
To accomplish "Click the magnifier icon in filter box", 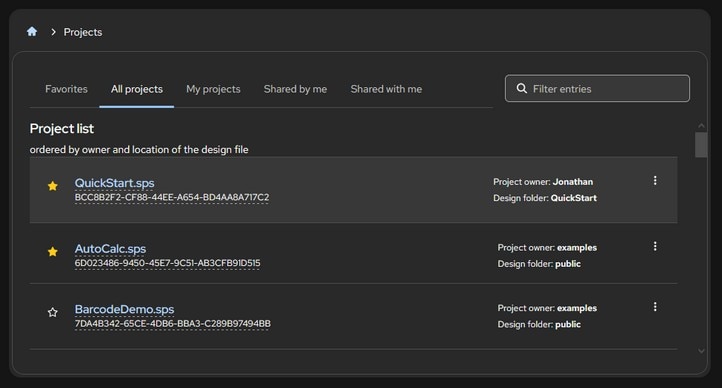I will (x=522, y=88).
